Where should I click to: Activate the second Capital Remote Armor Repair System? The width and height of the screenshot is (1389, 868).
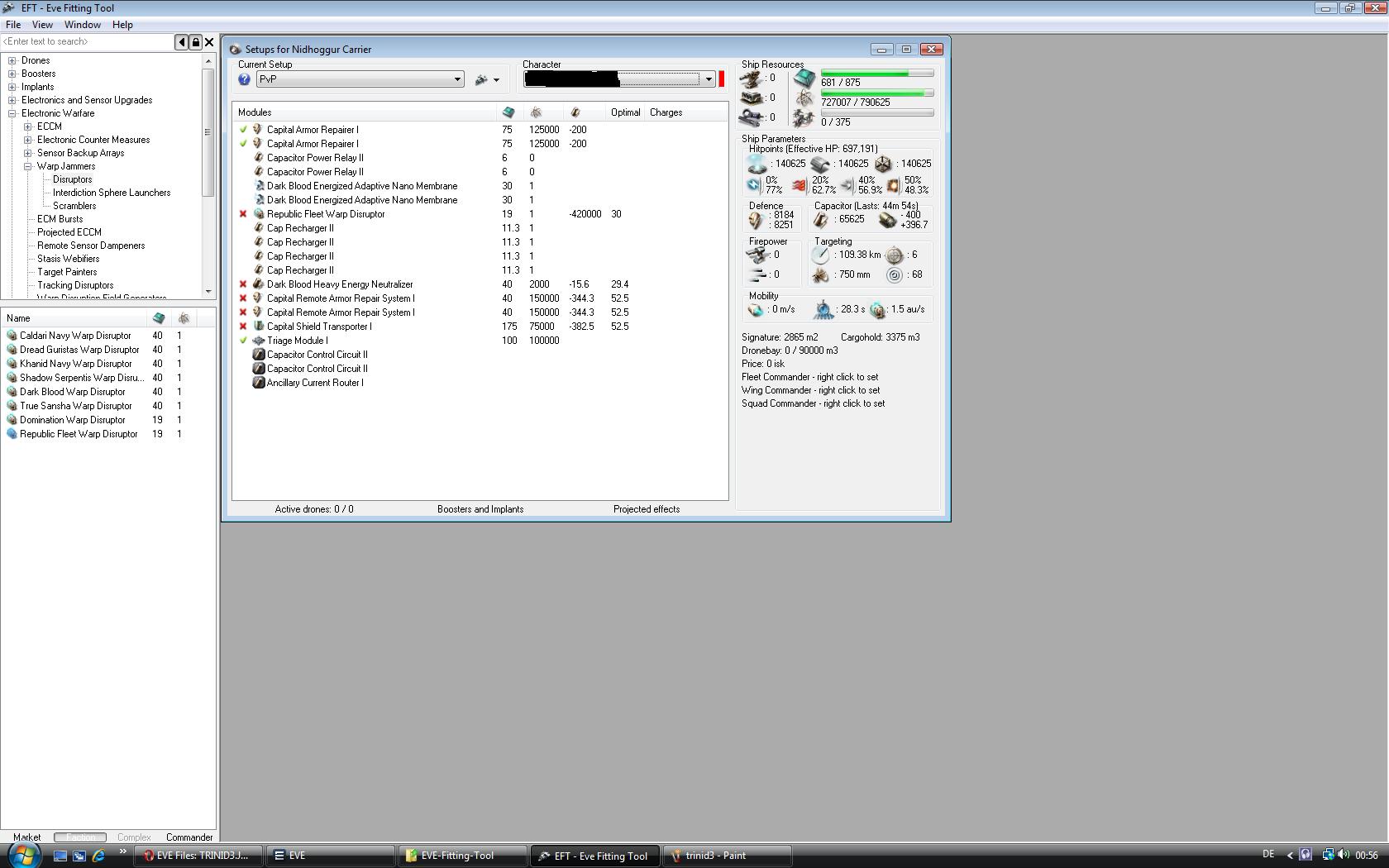(x=243, y=312)
